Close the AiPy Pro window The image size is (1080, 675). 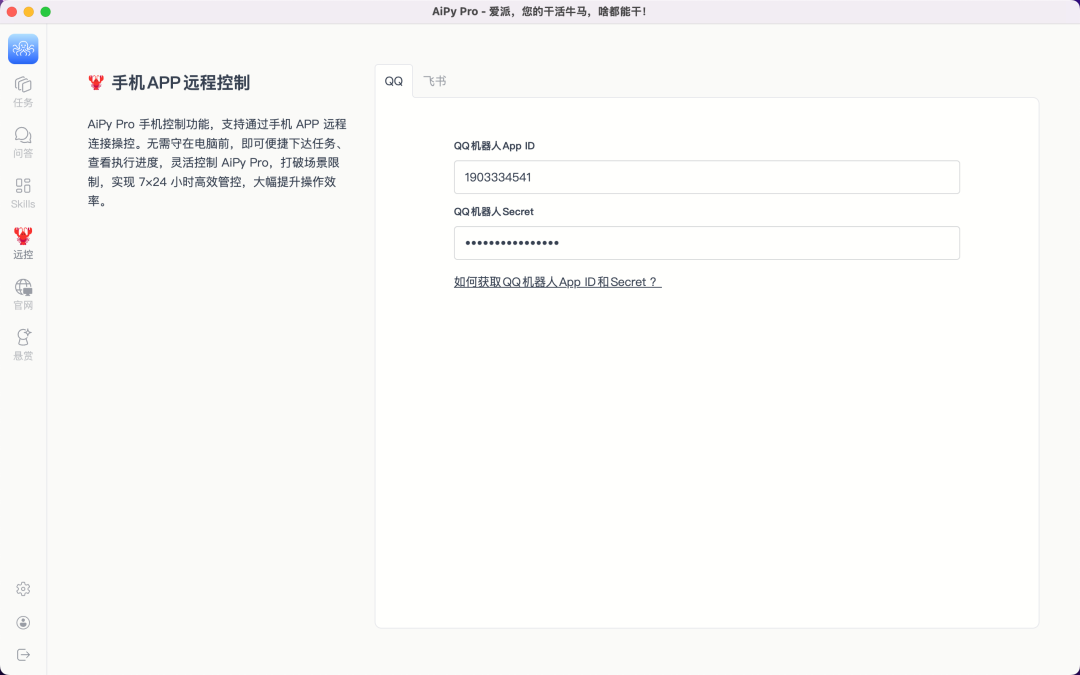pyautogui.click(x=12, y=10)
